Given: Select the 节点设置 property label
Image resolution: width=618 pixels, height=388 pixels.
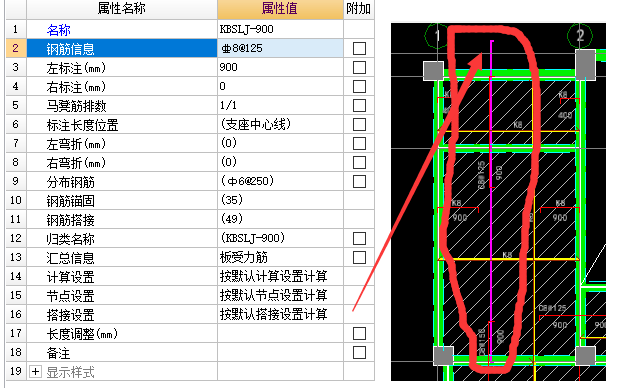Looking at the screenshot, I should pos(71,296).
